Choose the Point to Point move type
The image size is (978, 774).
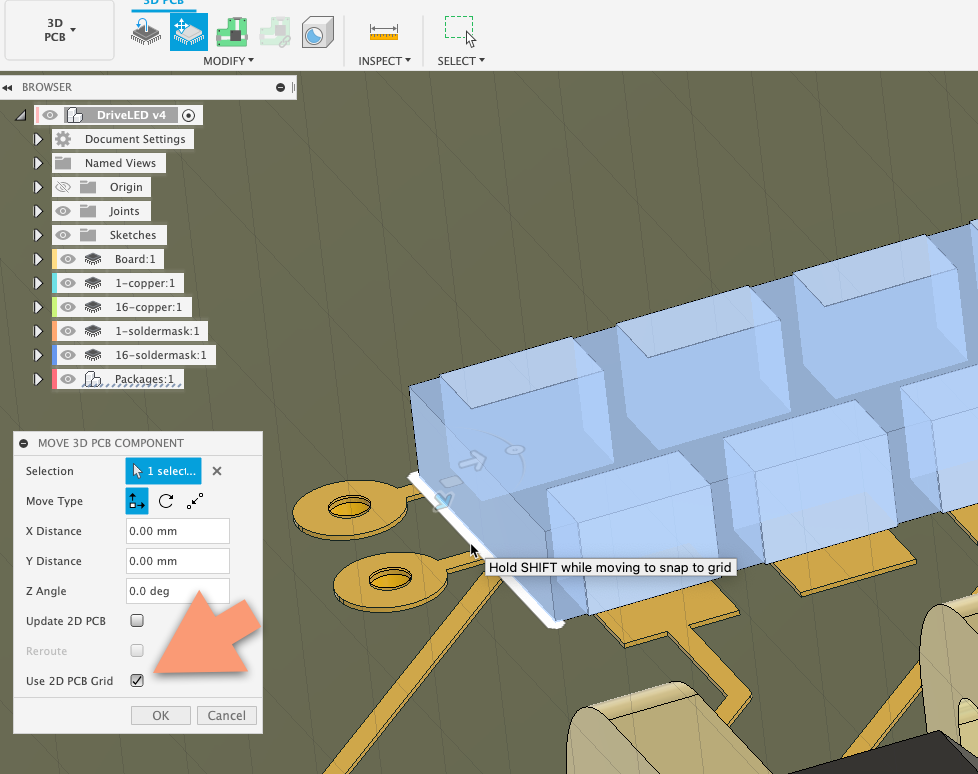tap(194, 501)
